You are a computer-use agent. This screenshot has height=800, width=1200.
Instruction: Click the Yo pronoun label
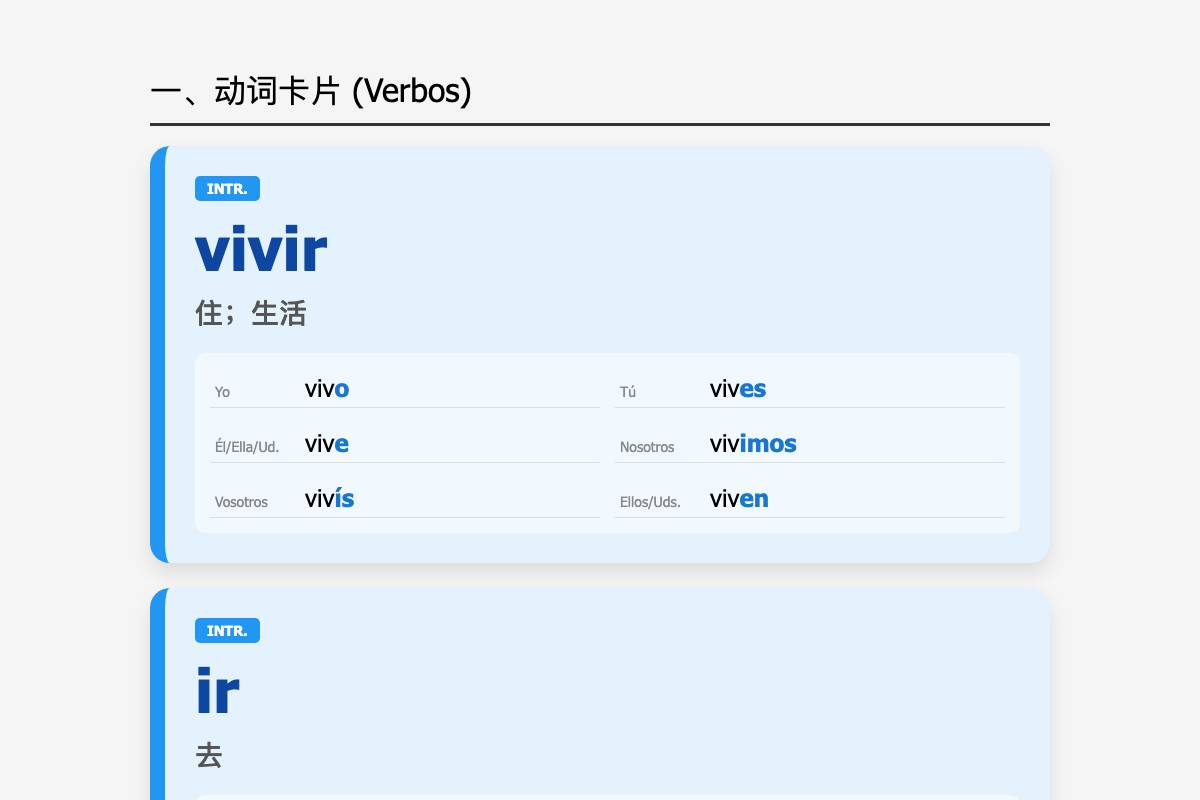click(x=222, y=392)
